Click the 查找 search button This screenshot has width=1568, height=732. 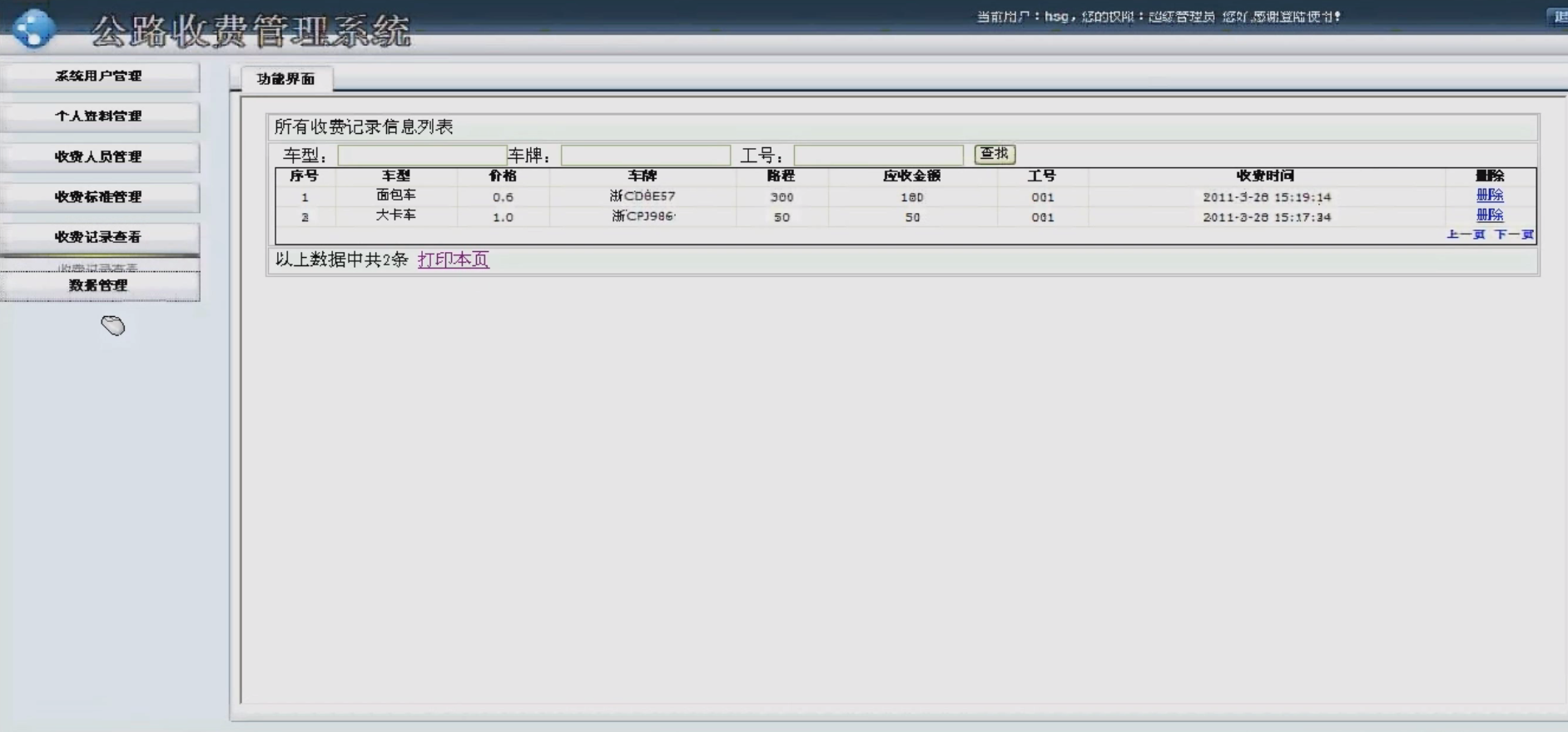[x=995, y=154]
